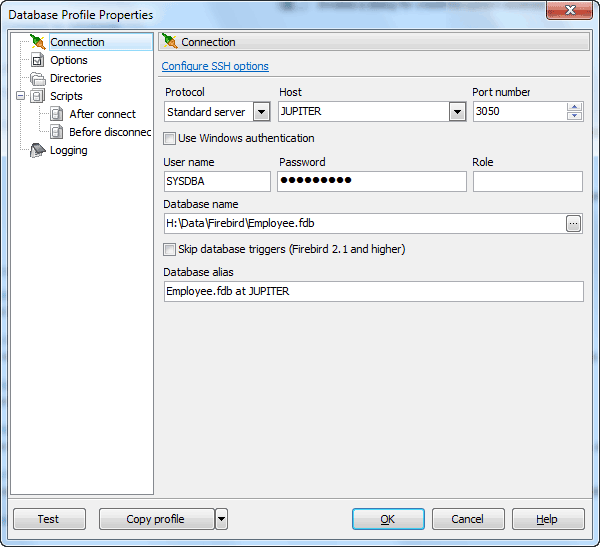Click the Connection plug icon in tree
Image resolution: width=600 pixels, height=547 pixels.
pyautogui.click(x=38, y=42)
